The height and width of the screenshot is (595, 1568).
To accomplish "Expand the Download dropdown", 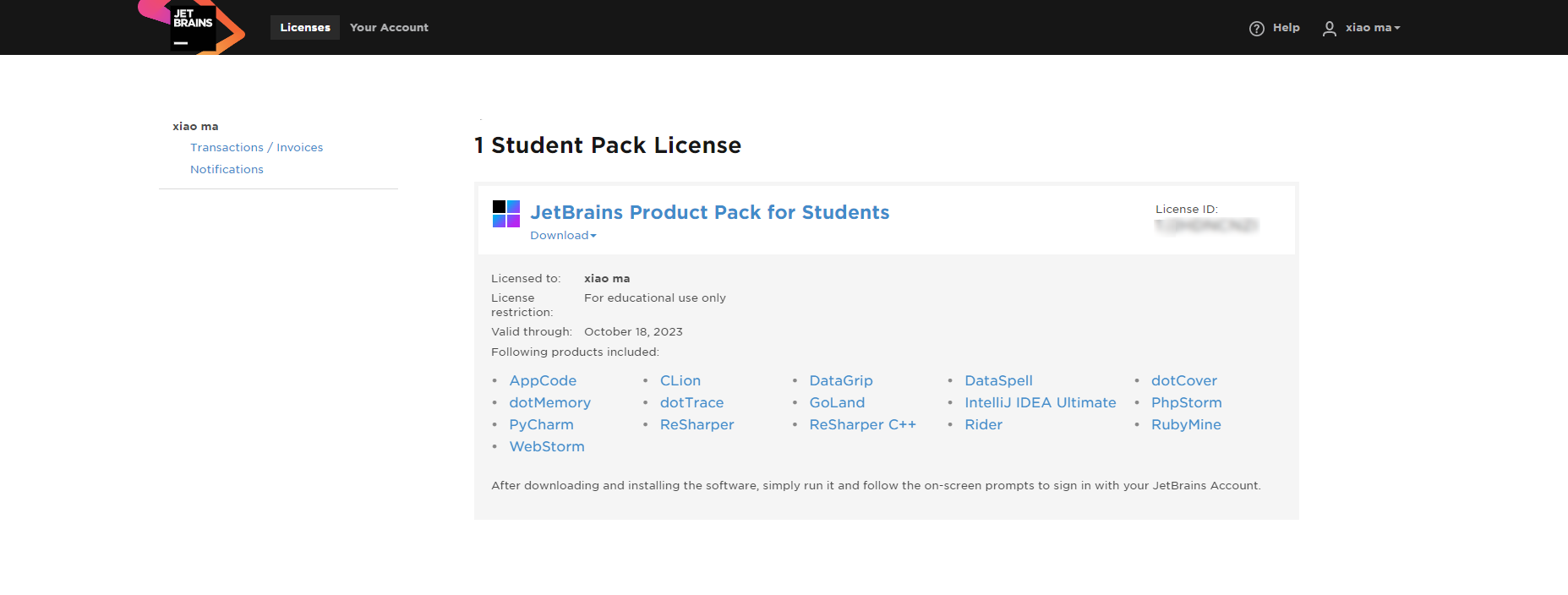I will (x=563, y=235).
